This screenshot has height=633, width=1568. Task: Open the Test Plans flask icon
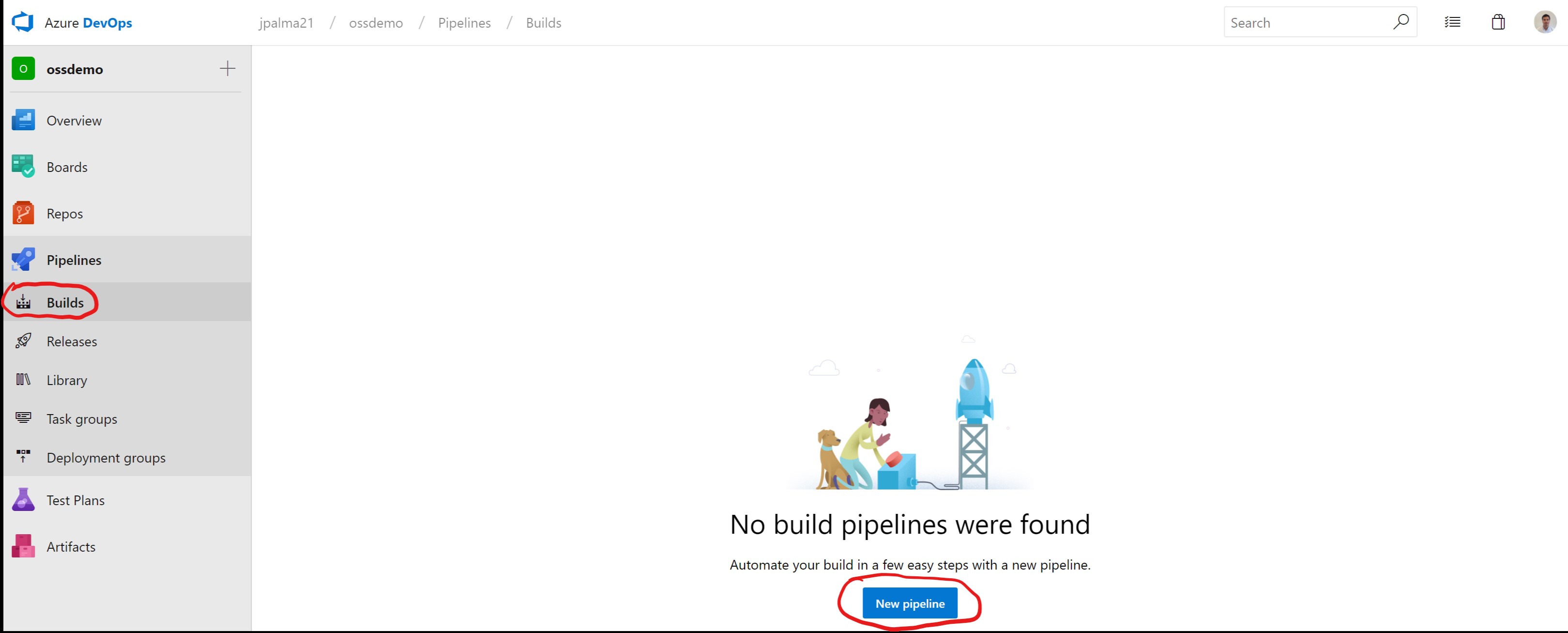point(23,500)
